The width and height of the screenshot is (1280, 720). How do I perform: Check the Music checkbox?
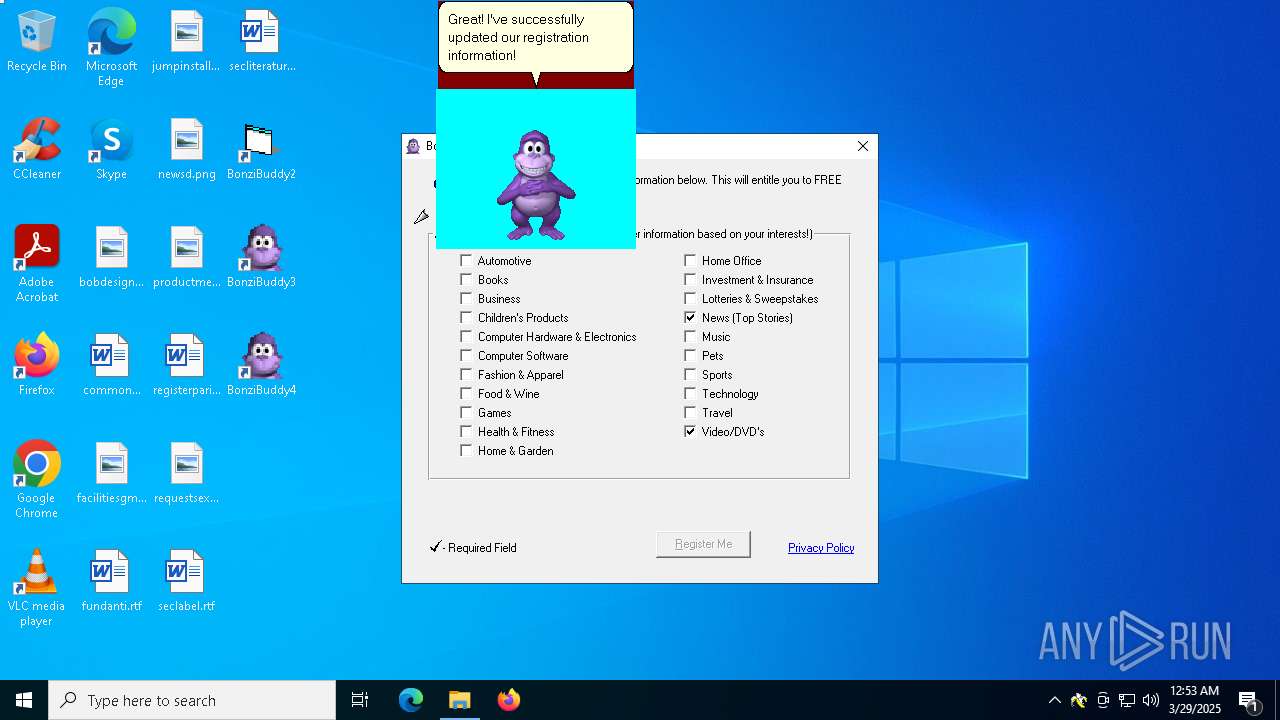(690, 336)
